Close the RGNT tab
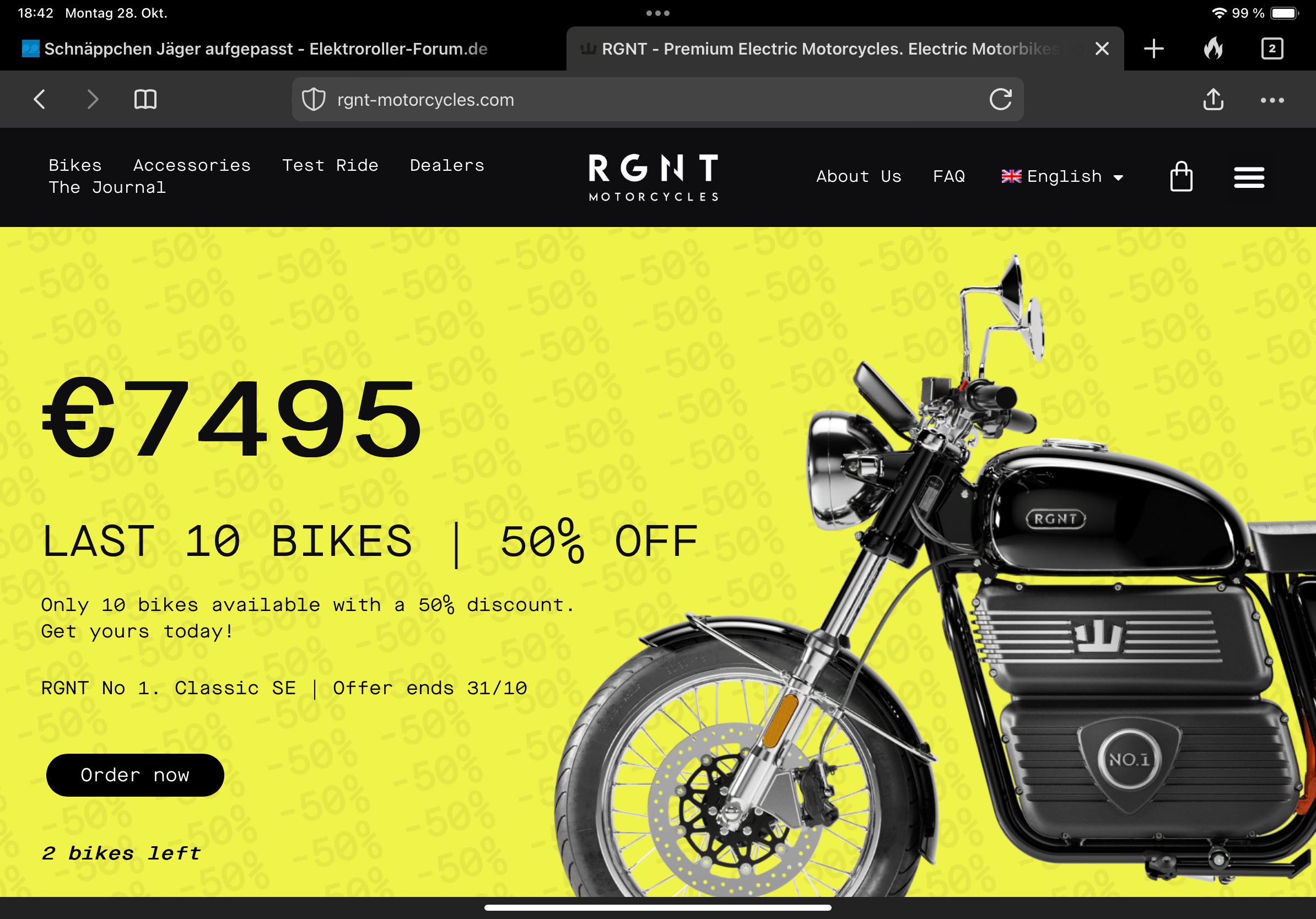This screenshot has width=1316, height=919. tap(1102, 48)
